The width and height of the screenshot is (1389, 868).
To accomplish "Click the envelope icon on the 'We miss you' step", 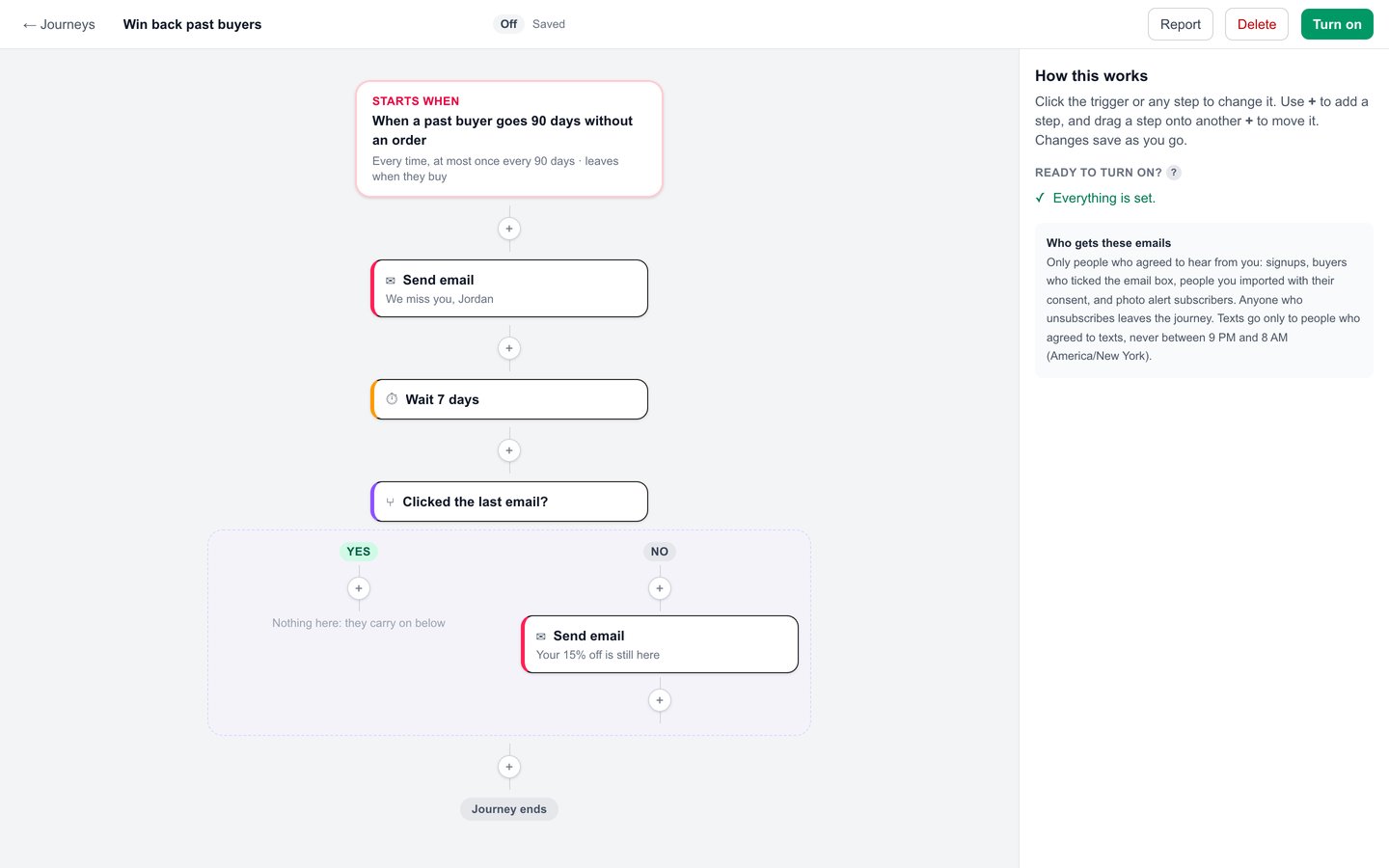I will pos(391,281).
